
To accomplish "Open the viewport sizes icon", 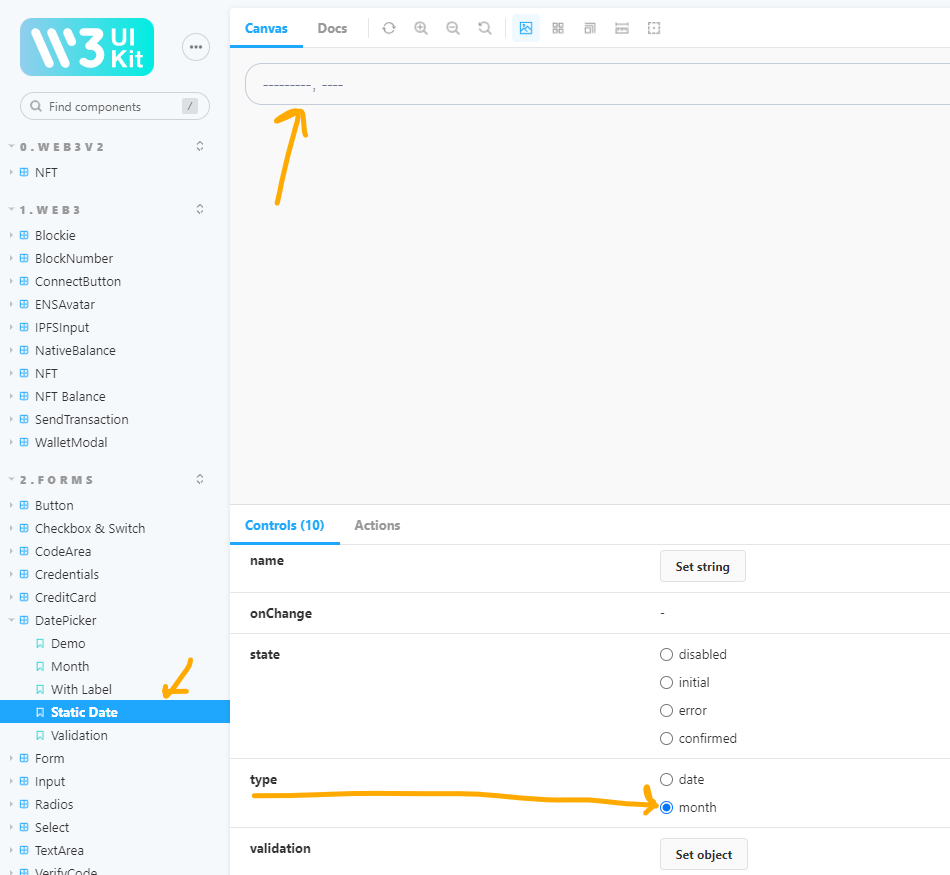I will [x=589, y=28].
